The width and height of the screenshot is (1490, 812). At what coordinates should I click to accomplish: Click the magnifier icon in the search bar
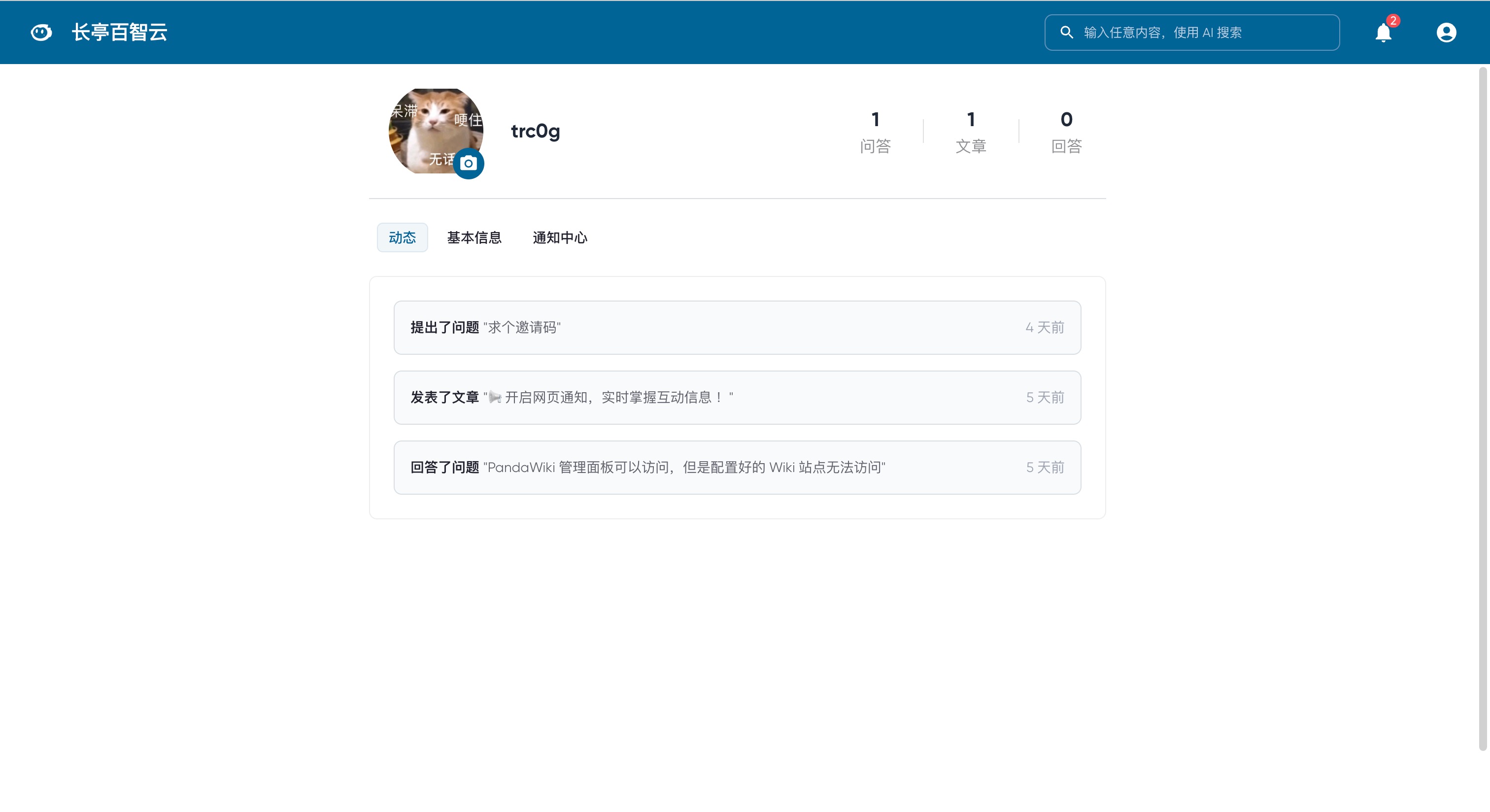[1067, 33]
